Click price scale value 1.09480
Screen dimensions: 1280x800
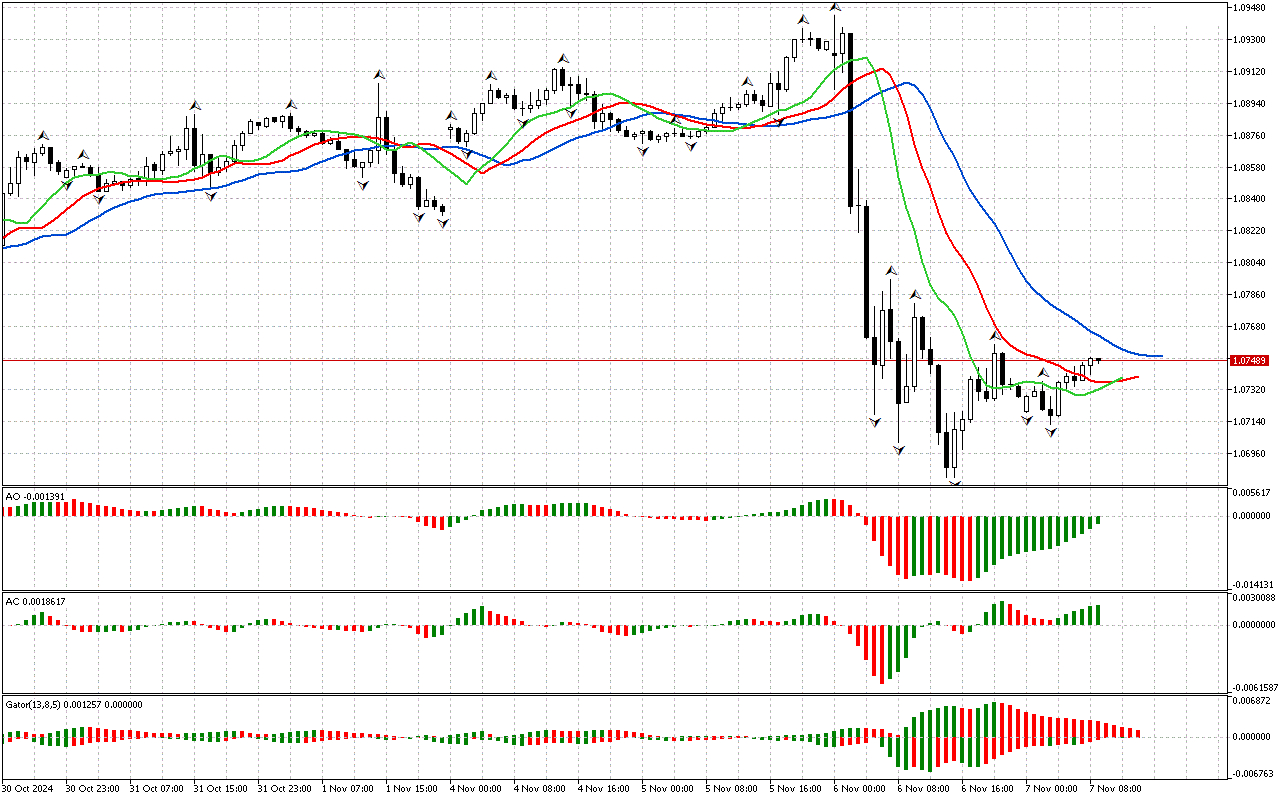(x=1251, y=8)
